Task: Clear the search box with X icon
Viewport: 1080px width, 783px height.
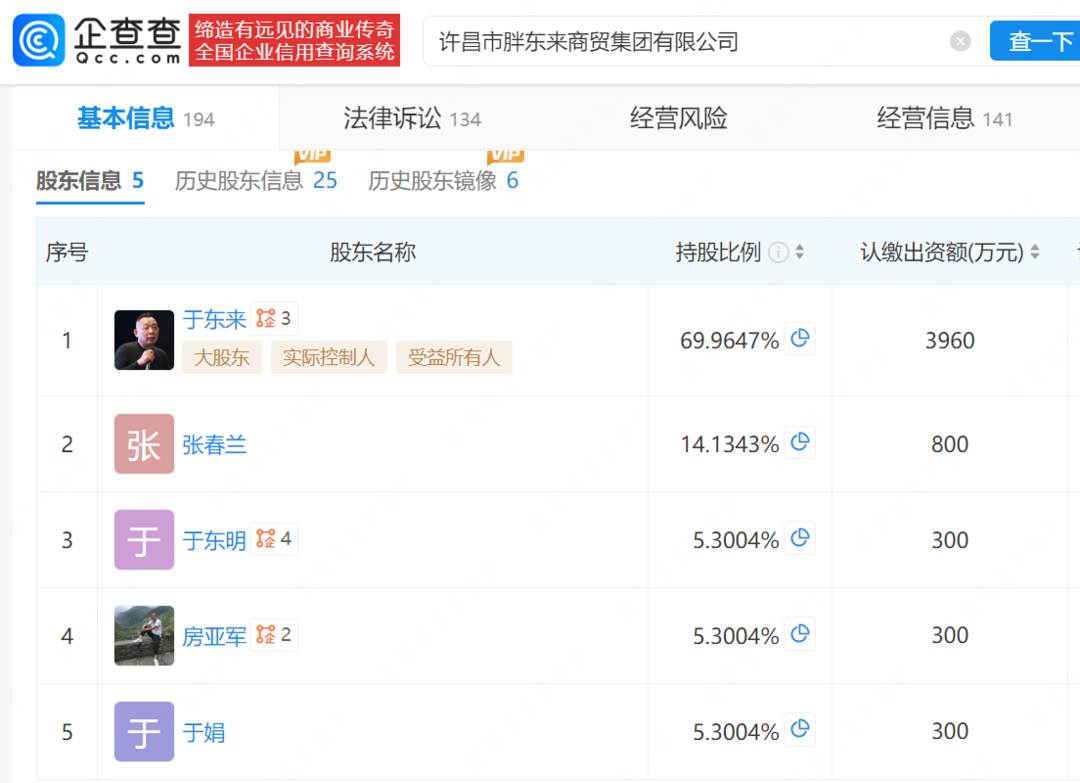Action: click(x=960, y=41)
